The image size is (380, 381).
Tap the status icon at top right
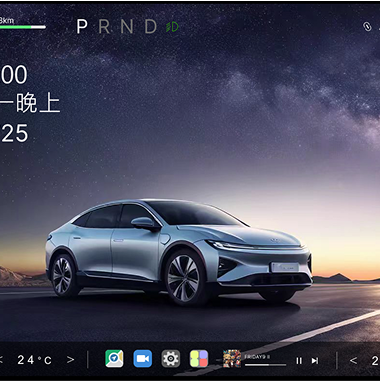367,27
